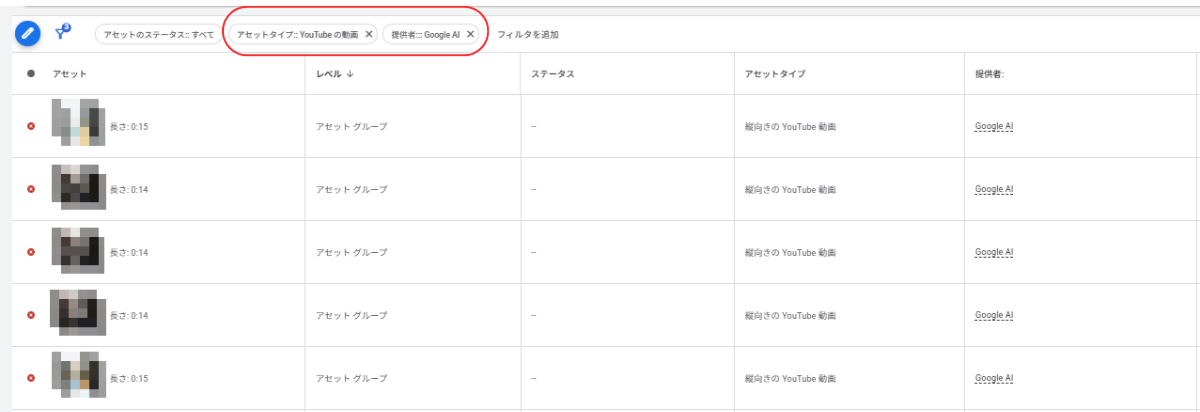Click the 提供者 column header
The height and width of the screenshot is (412, 1200).
(989, 74)
